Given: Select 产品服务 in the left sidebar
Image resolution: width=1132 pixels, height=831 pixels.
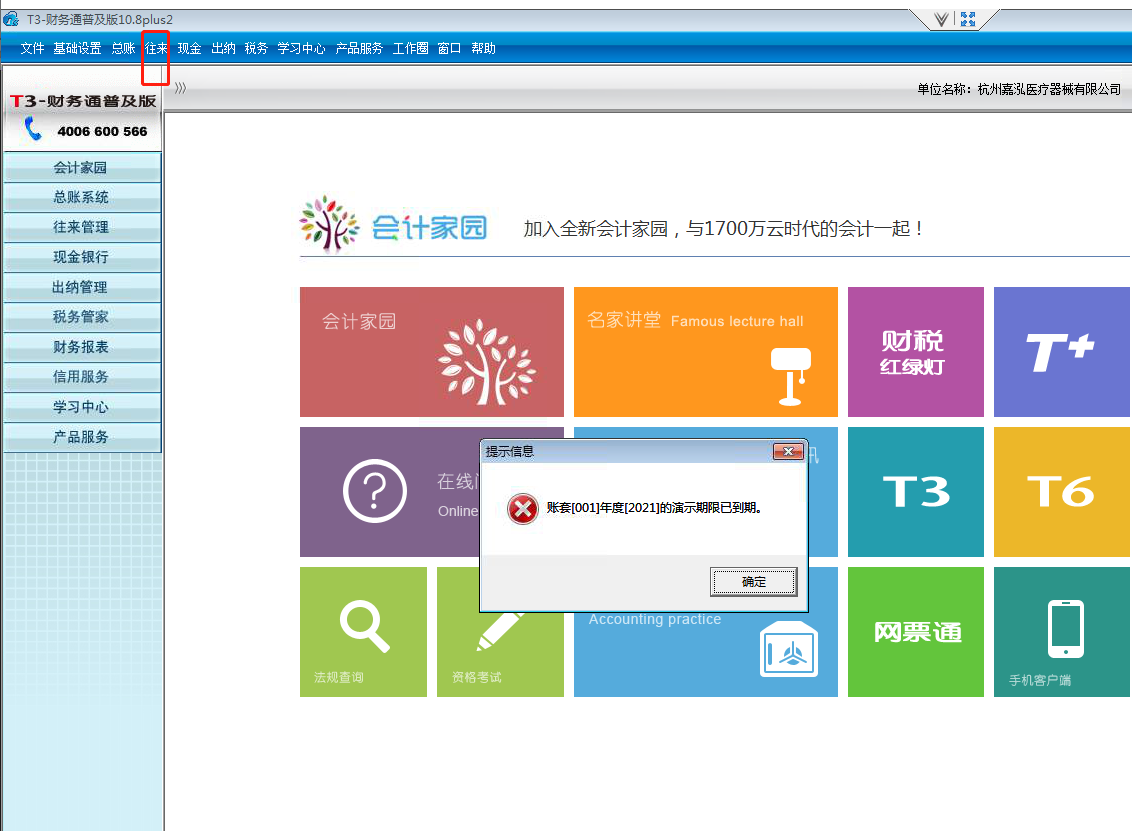Looking at the screenshot, I should coord(82,438).
